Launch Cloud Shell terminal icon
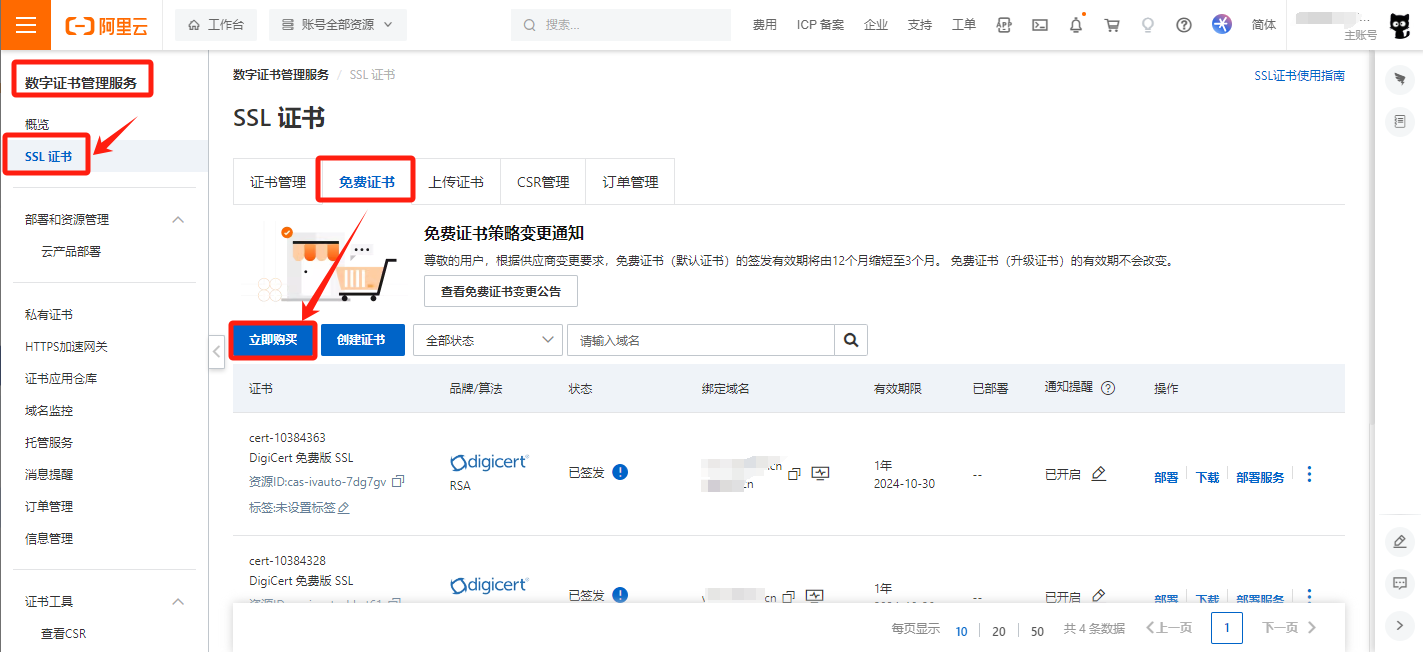 tap(1040, 25)
